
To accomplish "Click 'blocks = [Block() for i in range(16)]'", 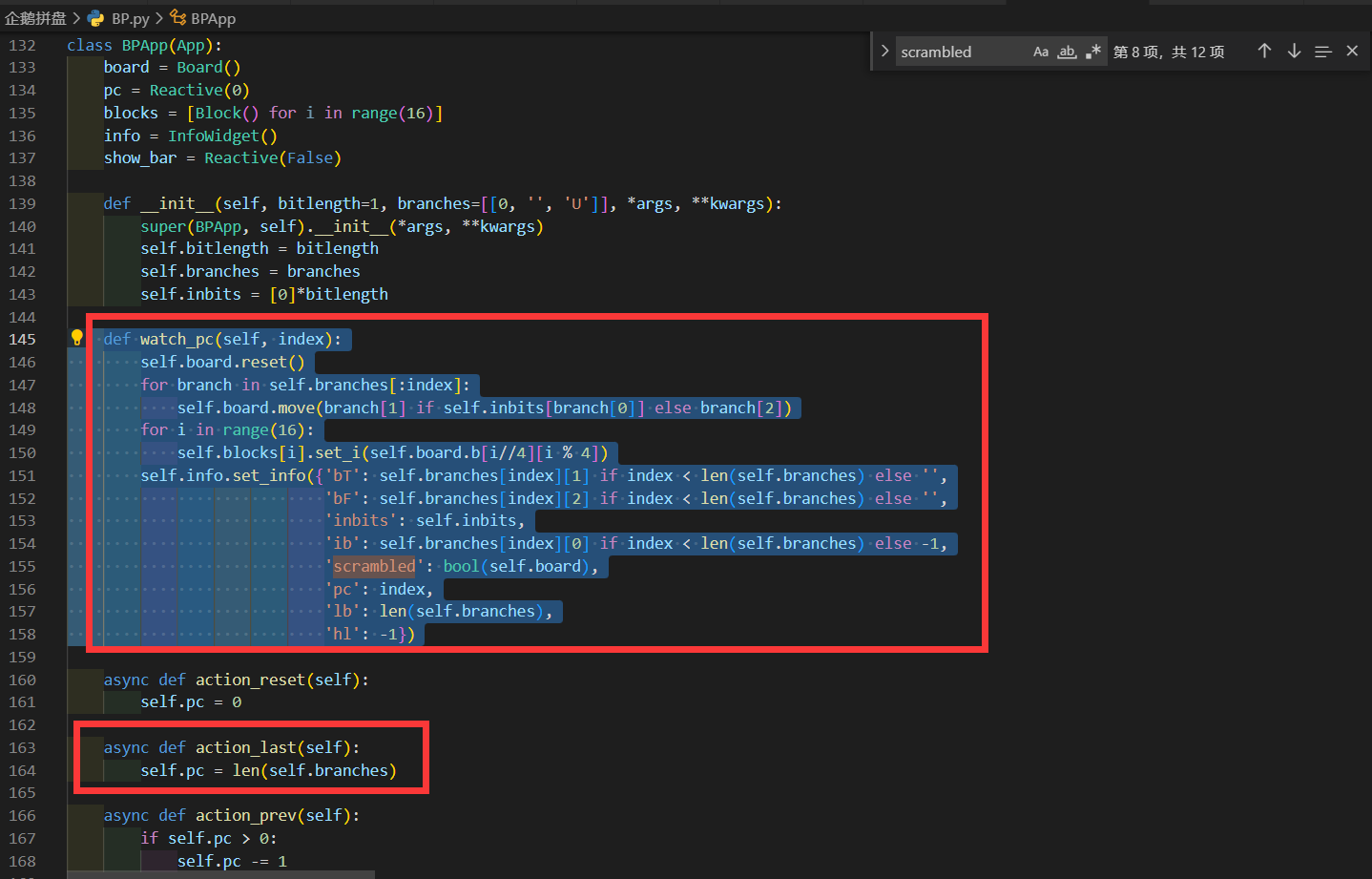I will (273, 113).
